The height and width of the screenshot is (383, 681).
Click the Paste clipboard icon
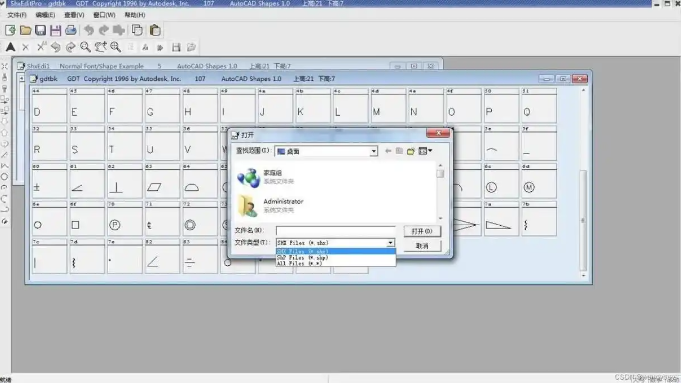tap(155, 30)
